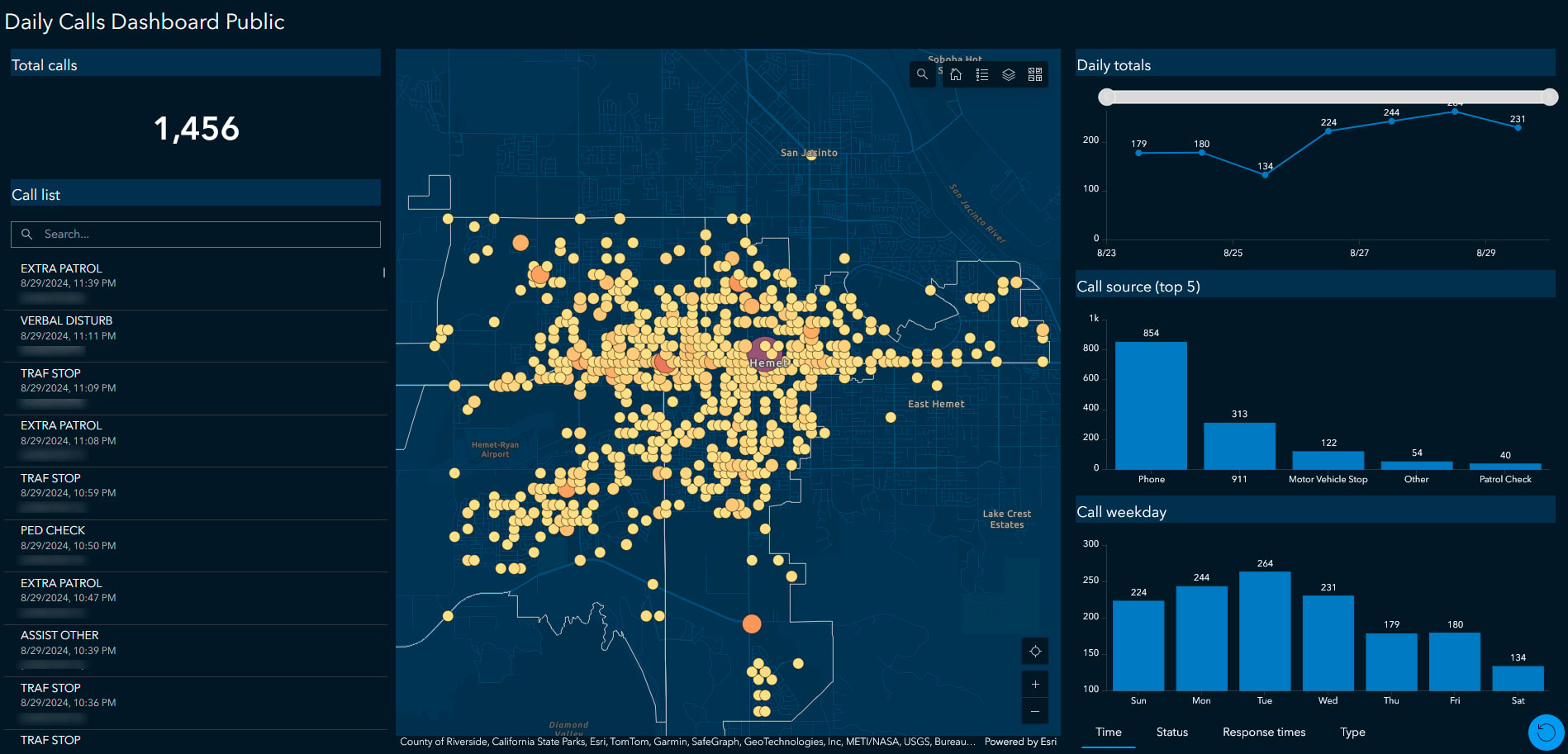Show the map legend list
The width and height of the screenshot is (1568, 754).
(982, 74)
